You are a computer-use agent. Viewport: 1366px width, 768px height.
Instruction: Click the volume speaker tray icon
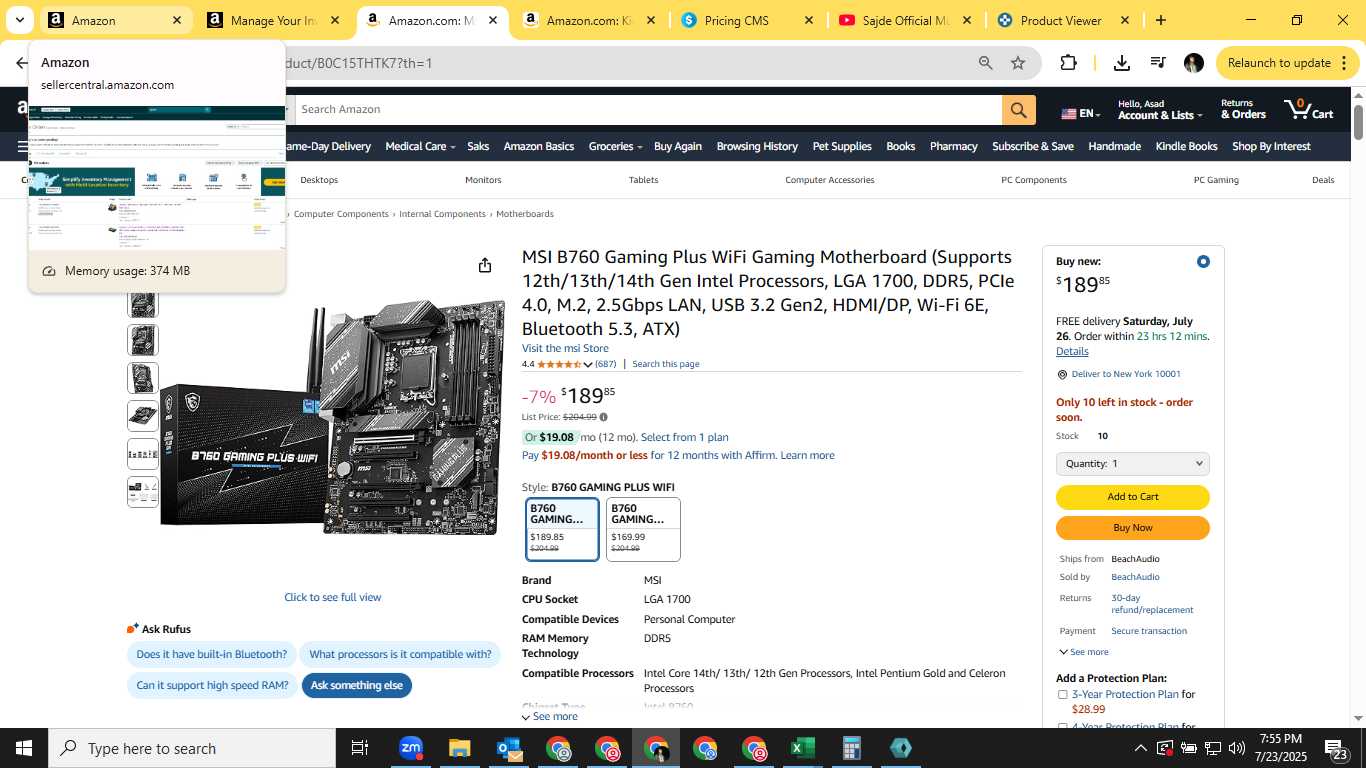[x=1237, y=748]
